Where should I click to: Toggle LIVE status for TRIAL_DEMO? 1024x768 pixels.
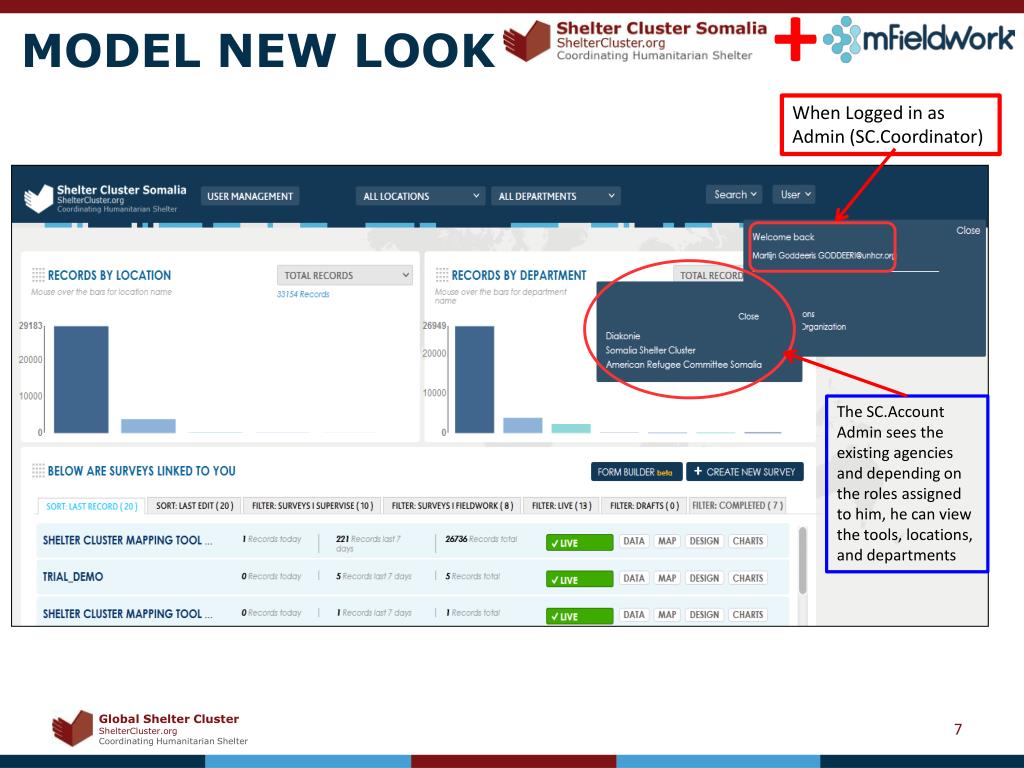pyautogui.click(x=579, y=579)
